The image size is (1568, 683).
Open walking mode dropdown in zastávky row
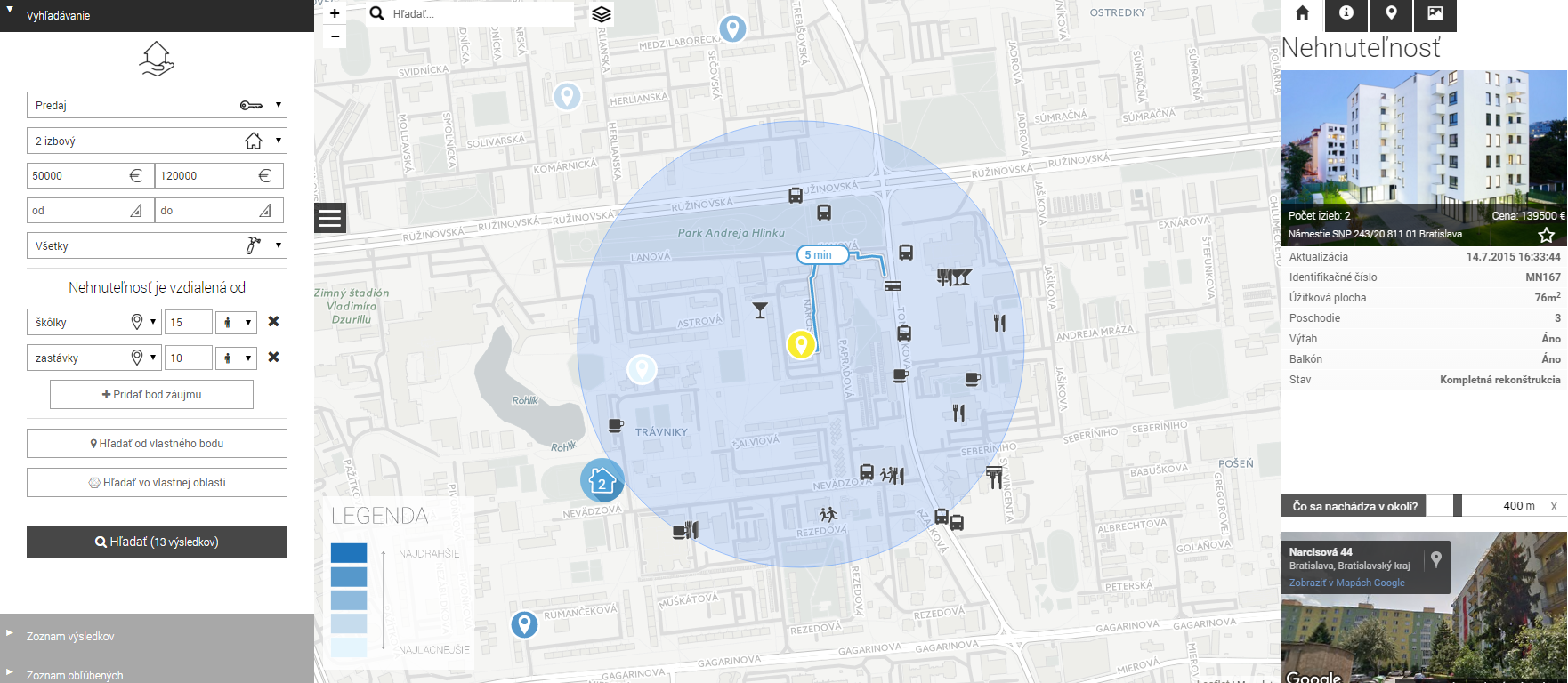tap(236, 358)
